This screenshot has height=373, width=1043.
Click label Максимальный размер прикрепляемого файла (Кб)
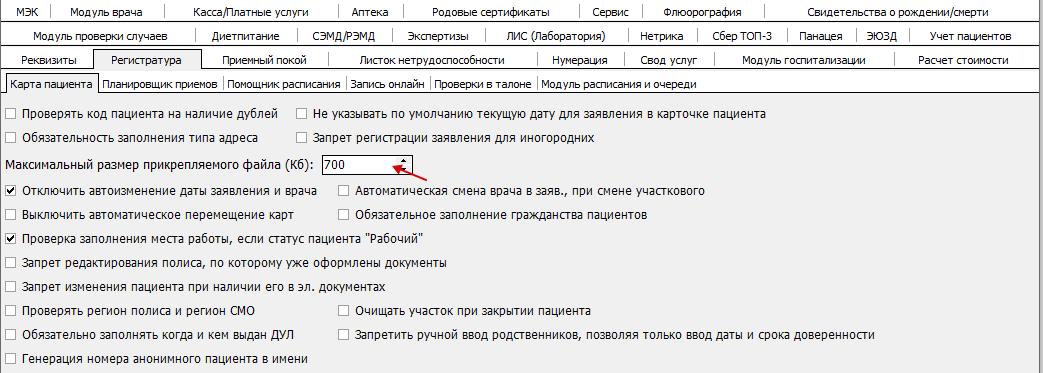[159, 164]
